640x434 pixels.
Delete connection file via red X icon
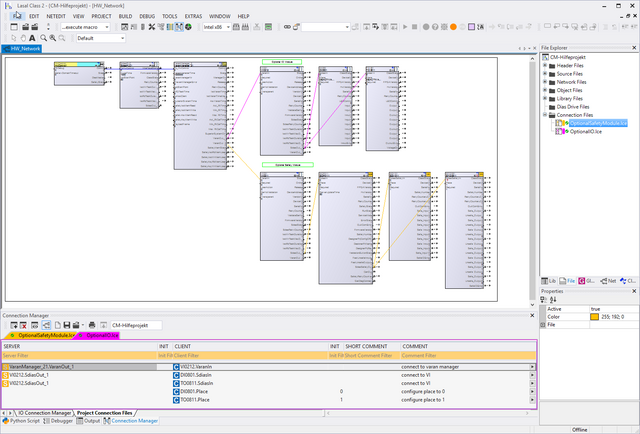pyautogui.click(x=23, y=325)
